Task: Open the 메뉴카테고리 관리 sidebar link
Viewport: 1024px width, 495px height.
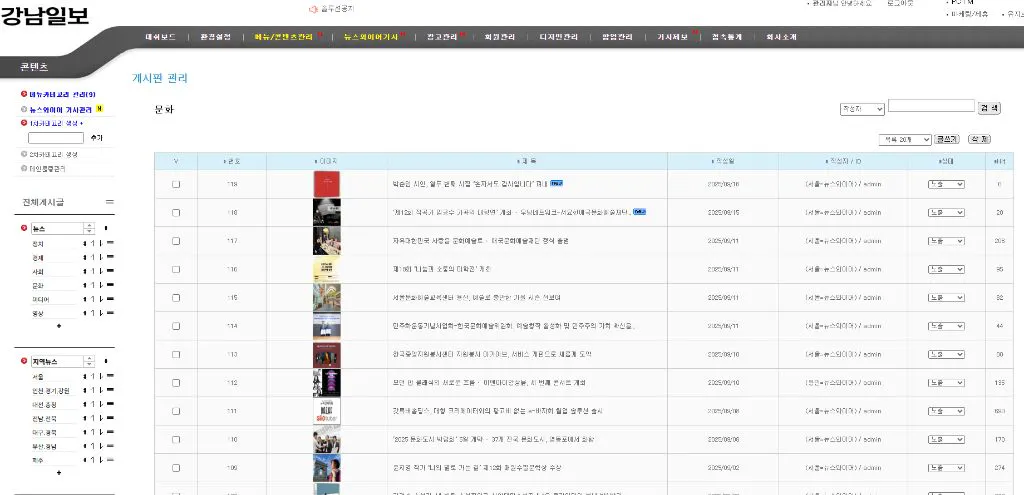Action: 63,95
